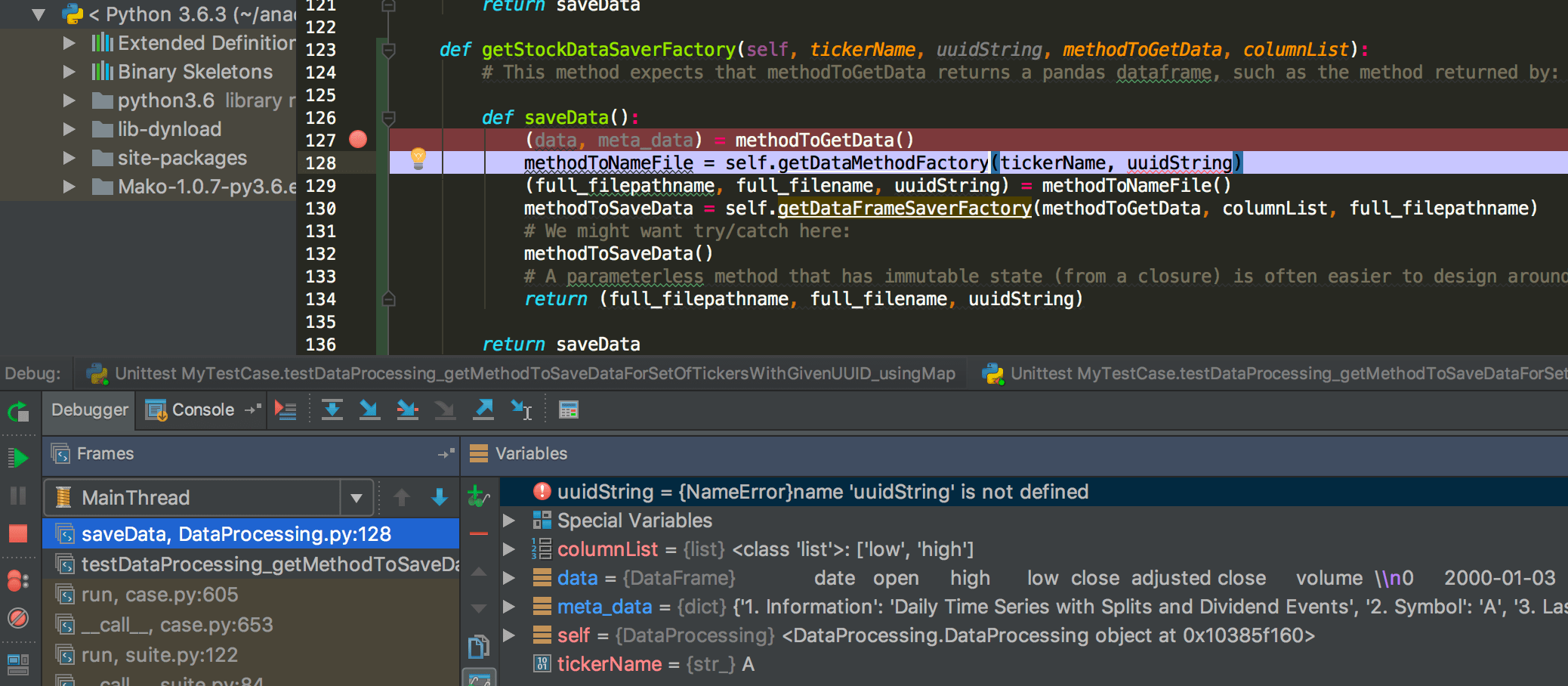
Task: Click the Force Step Into icon
Action: pos(445,409)
